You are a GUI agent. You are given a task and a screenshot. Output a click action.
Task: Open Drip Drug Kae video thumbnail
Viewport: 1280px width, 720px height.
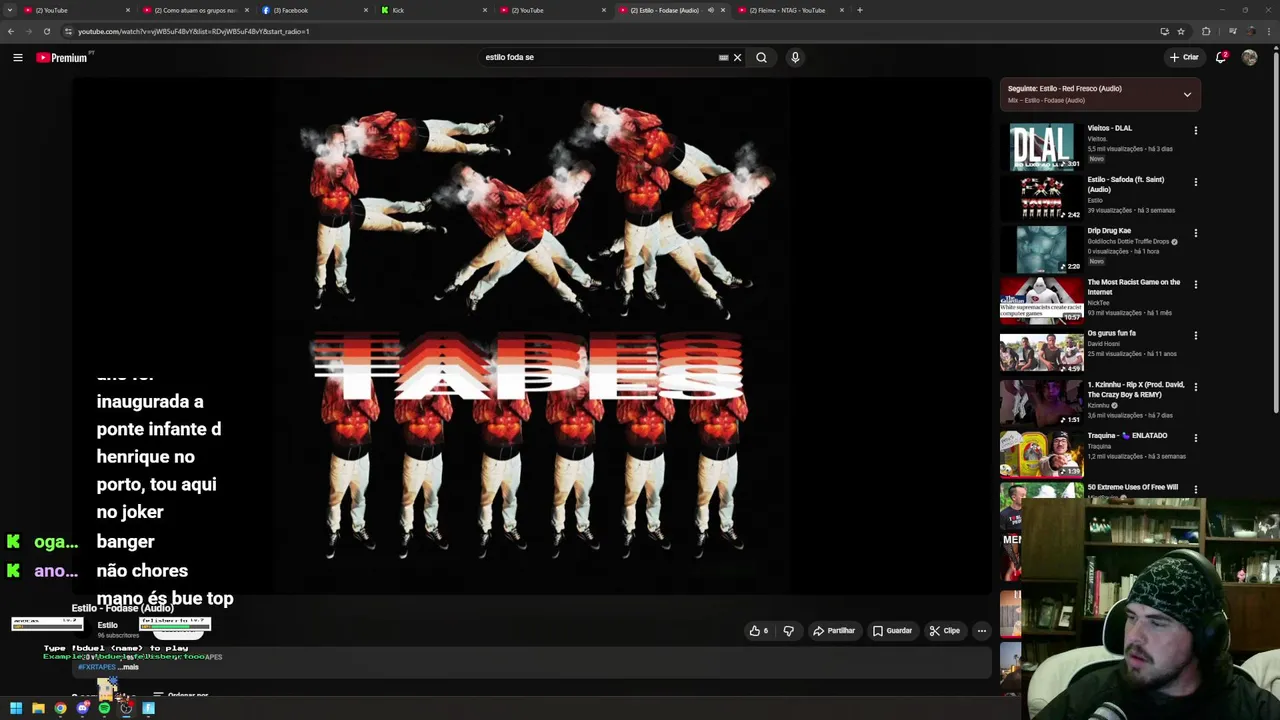coord(1041,249)
